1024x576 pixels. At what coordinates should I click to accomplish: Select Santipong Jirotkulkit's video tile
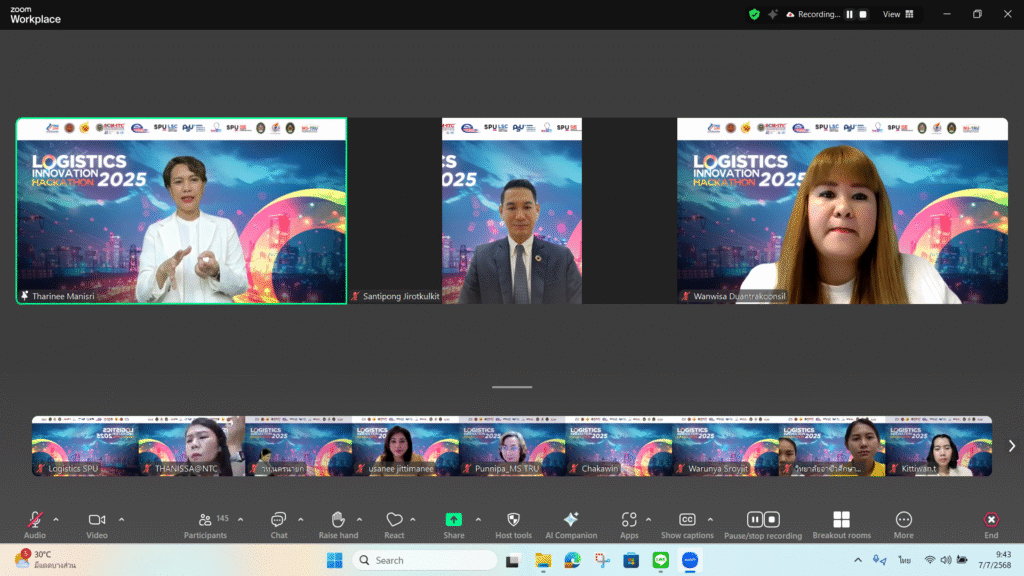point(512,211)
